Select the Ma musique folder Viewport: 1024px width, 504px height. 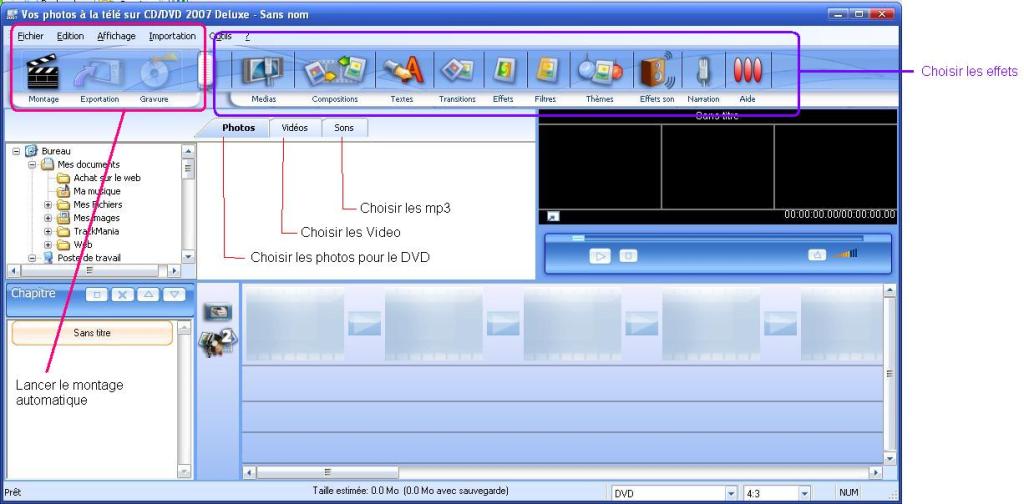pyautogui.click(x=97, y=191)
